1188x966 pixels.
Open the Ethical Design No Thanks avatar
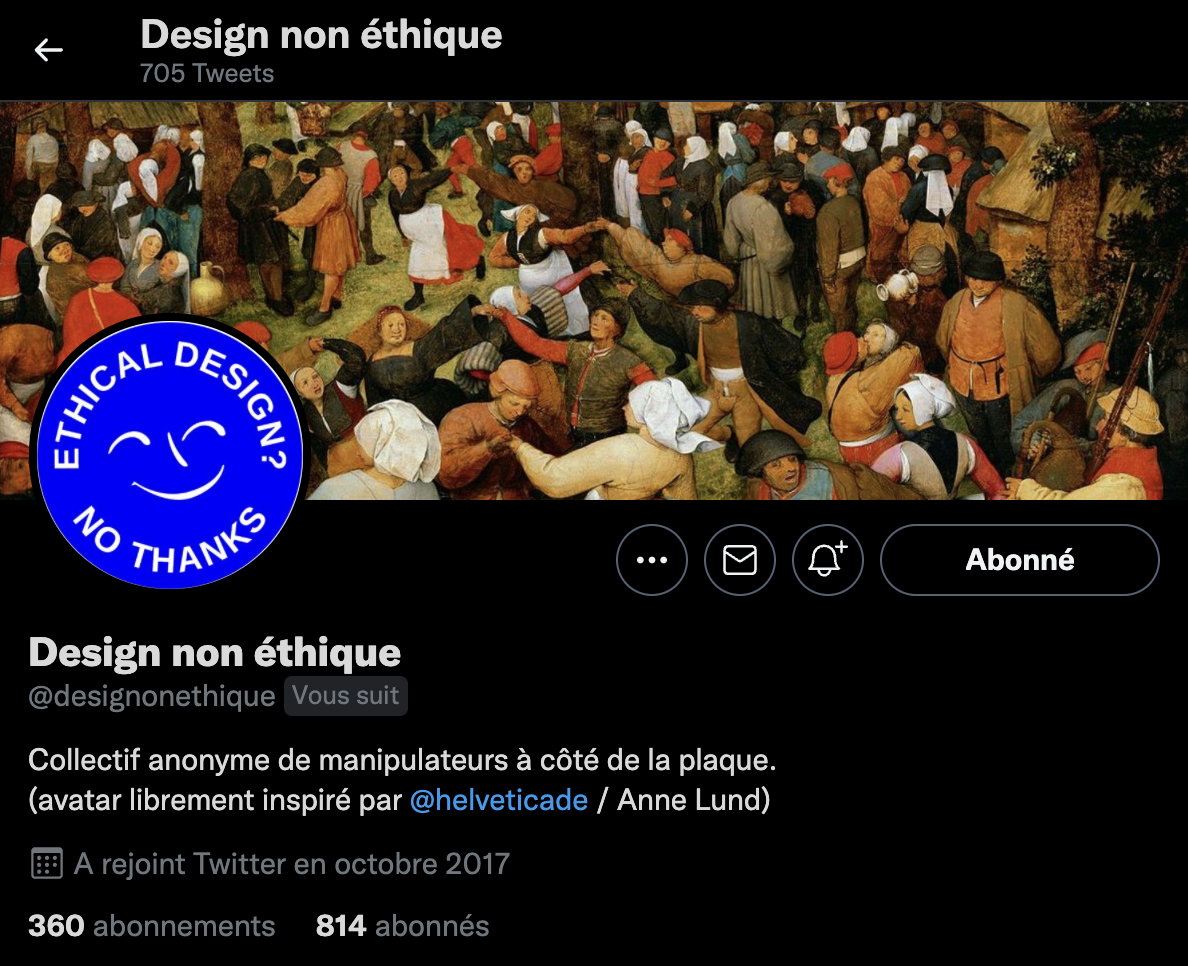click(170, 455)
